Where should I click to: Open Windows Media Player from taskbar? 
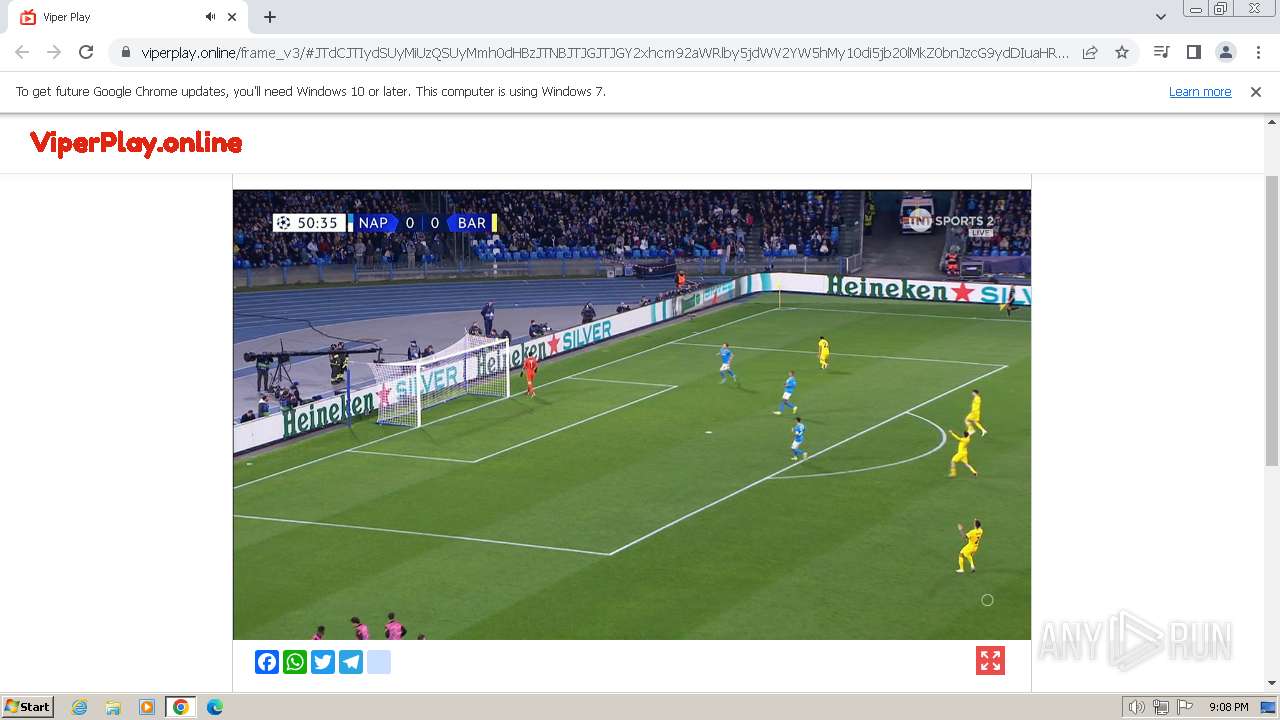point(147,707)
